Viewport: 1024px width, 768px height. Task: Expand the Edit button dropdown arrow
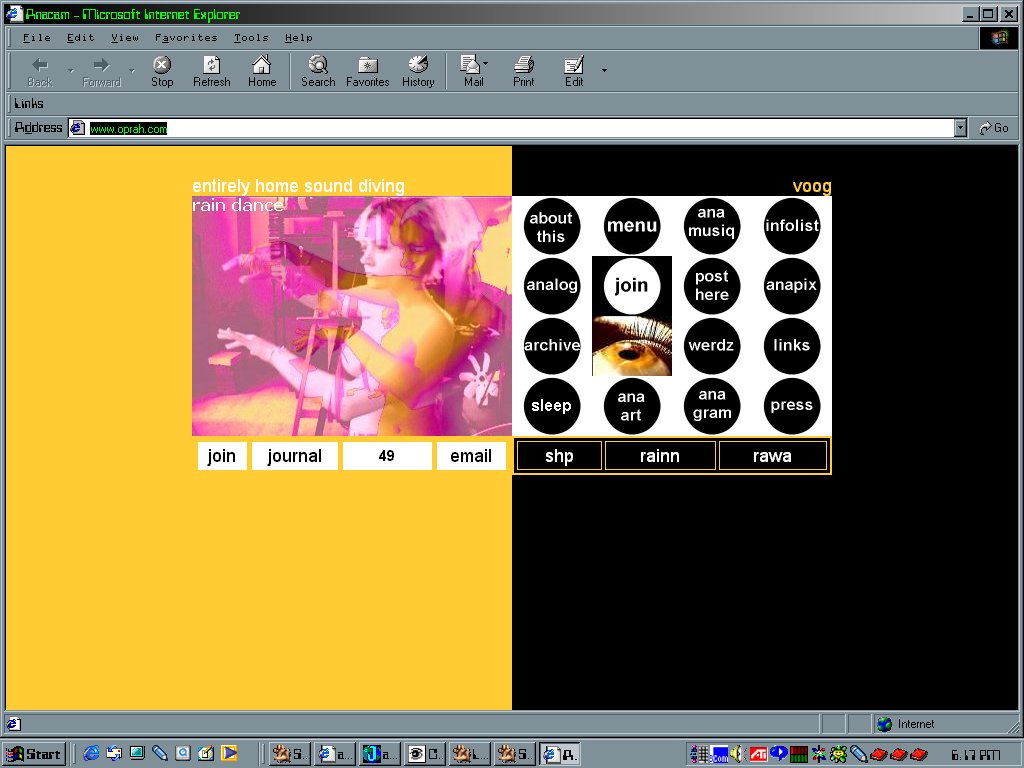click(x=604, y=71)
